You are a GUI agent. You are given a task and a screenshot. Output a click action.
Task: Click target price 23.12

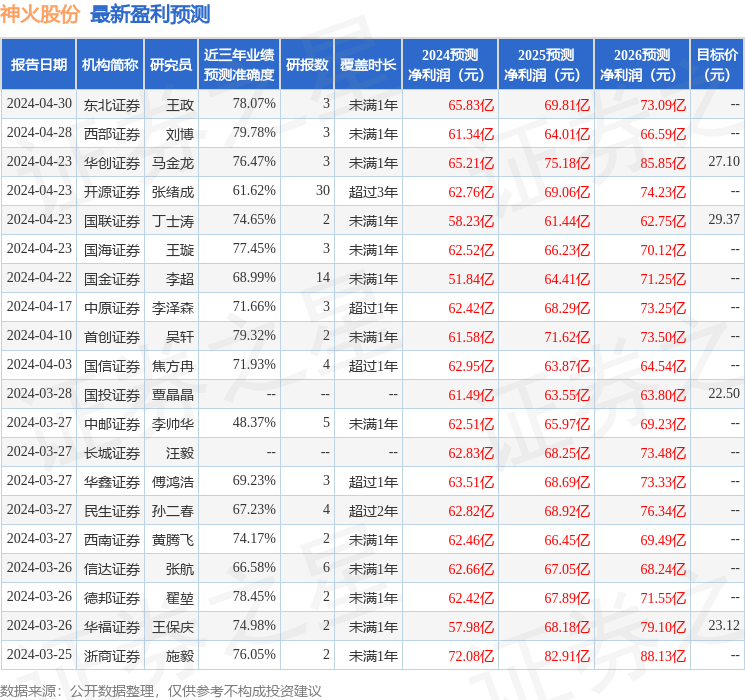[724, 625]
